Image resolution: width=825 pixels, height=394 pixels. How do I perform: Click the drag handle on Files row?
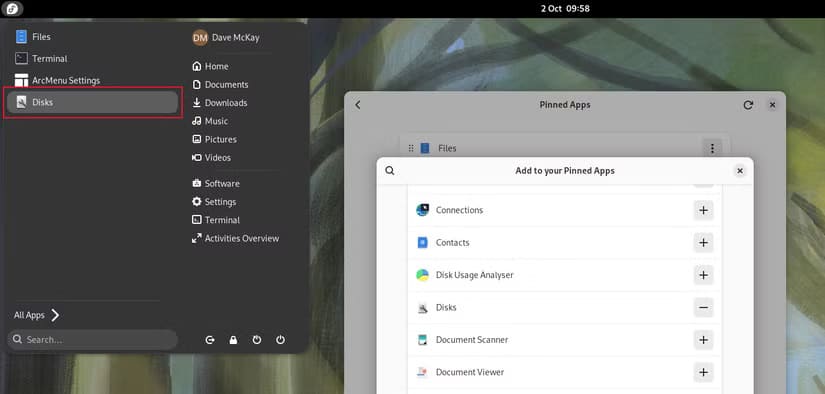pyautogui.click(x=411, y=148)
